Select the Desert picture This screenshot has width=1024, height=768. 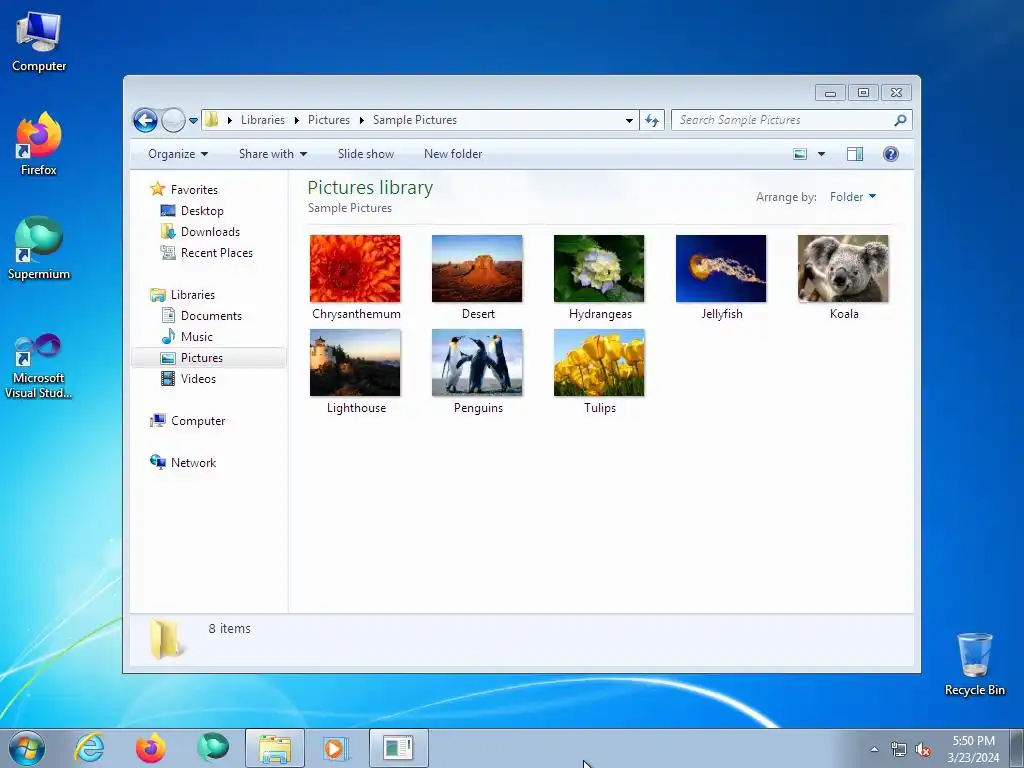(477, 278)
